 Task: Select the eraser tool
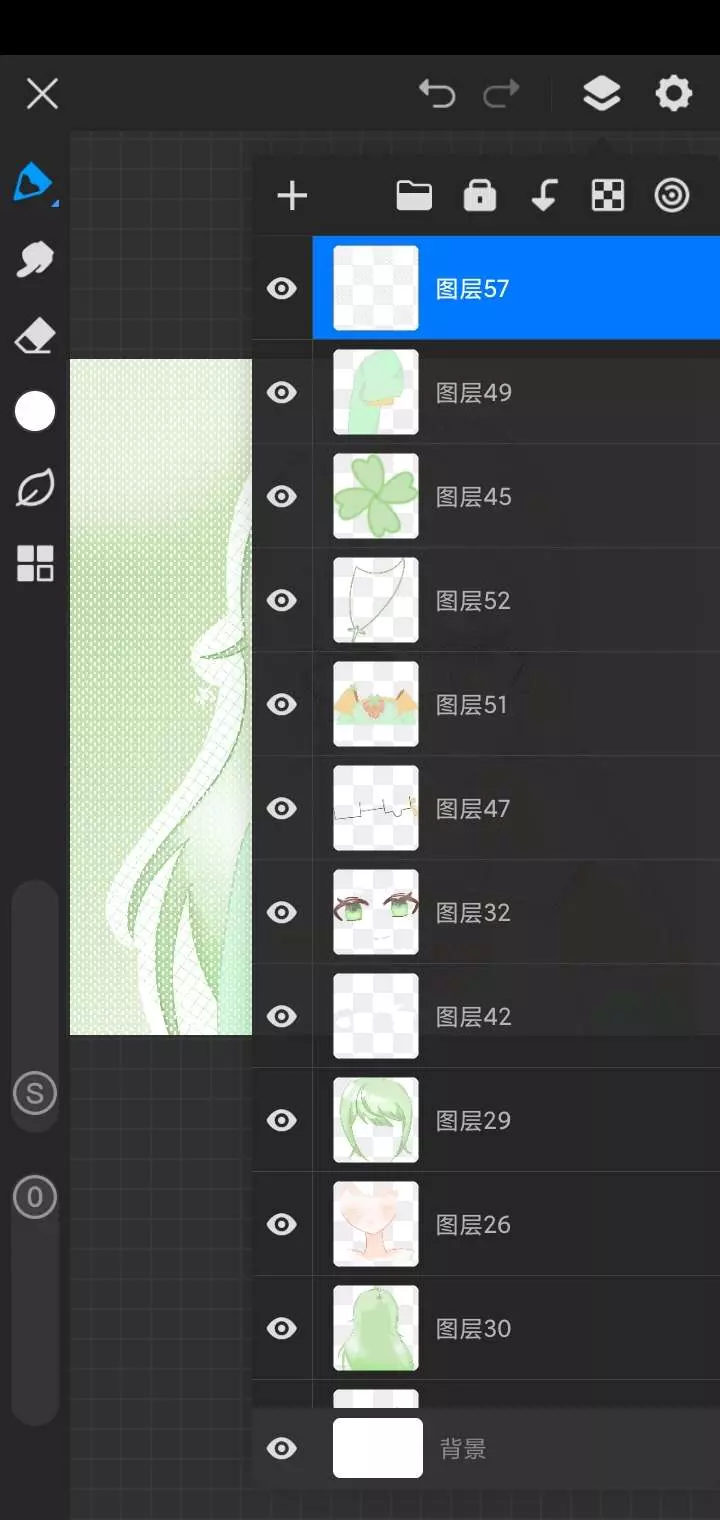click(35, 336)
